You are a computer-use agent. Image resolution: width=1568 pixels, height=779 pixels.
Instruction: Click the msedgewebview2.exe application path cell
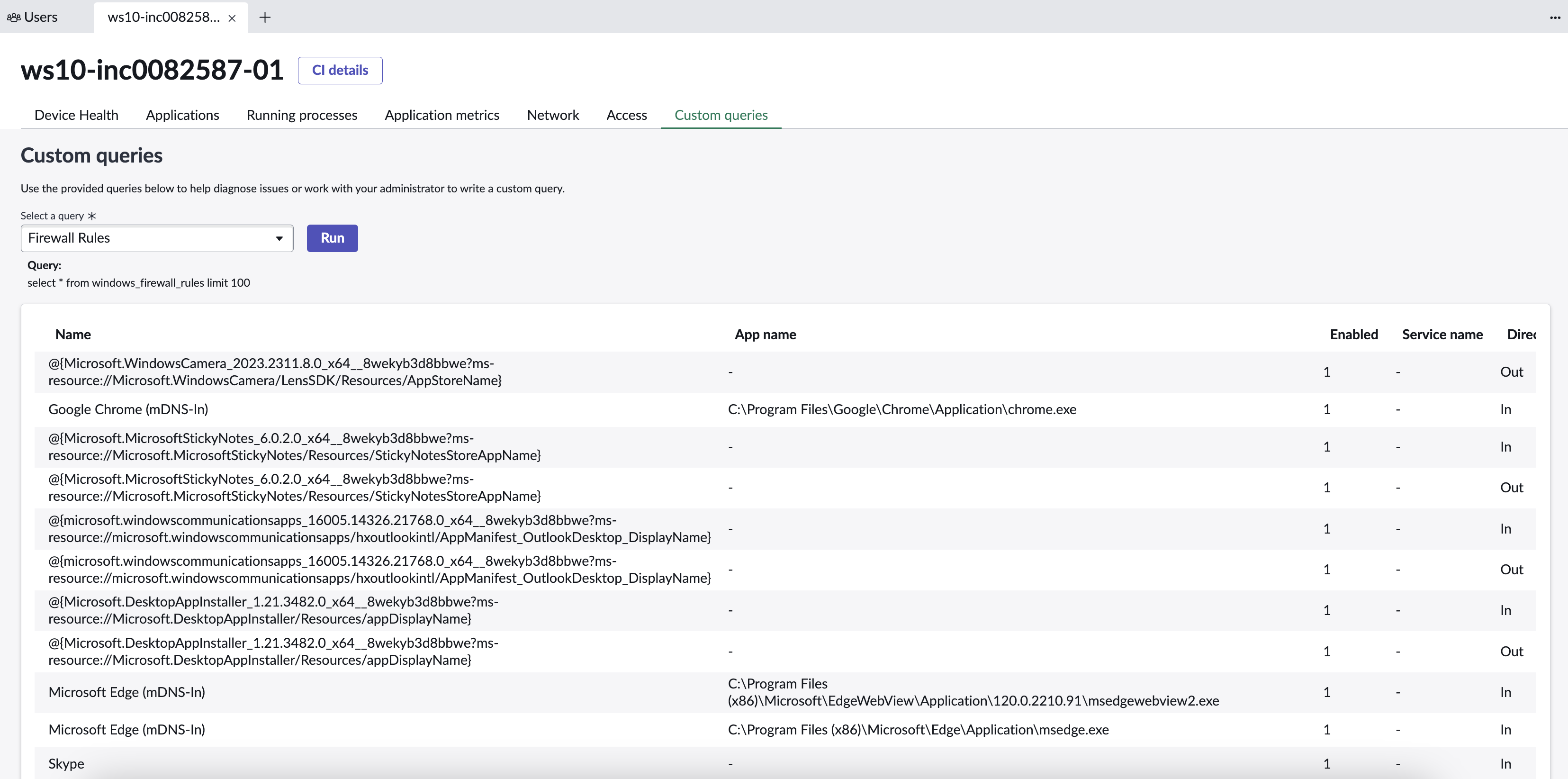pyautogui.click(x=973, y=692)
